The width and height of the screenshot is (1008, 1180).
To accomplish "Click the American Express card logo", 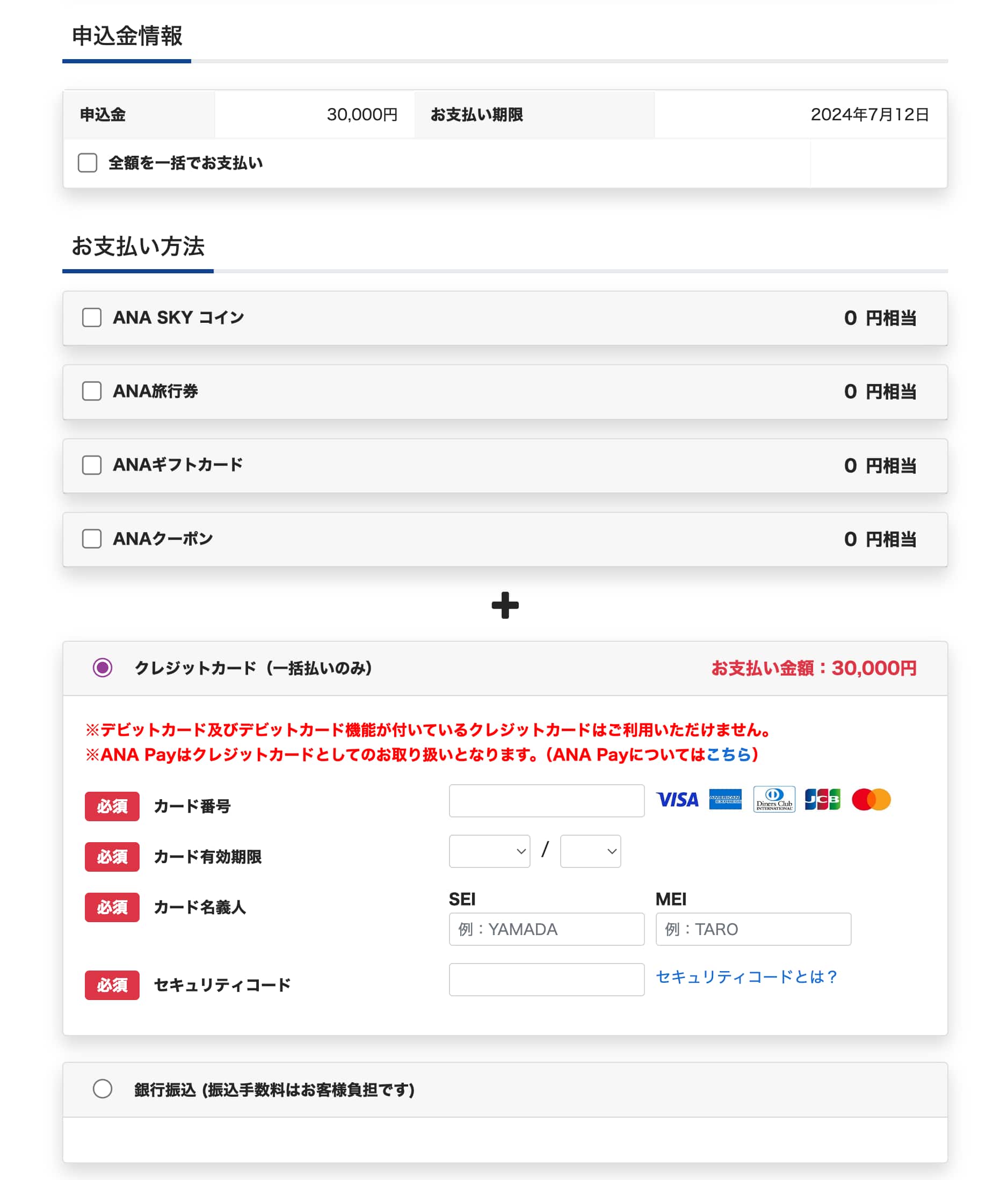I will coord(725,800).
